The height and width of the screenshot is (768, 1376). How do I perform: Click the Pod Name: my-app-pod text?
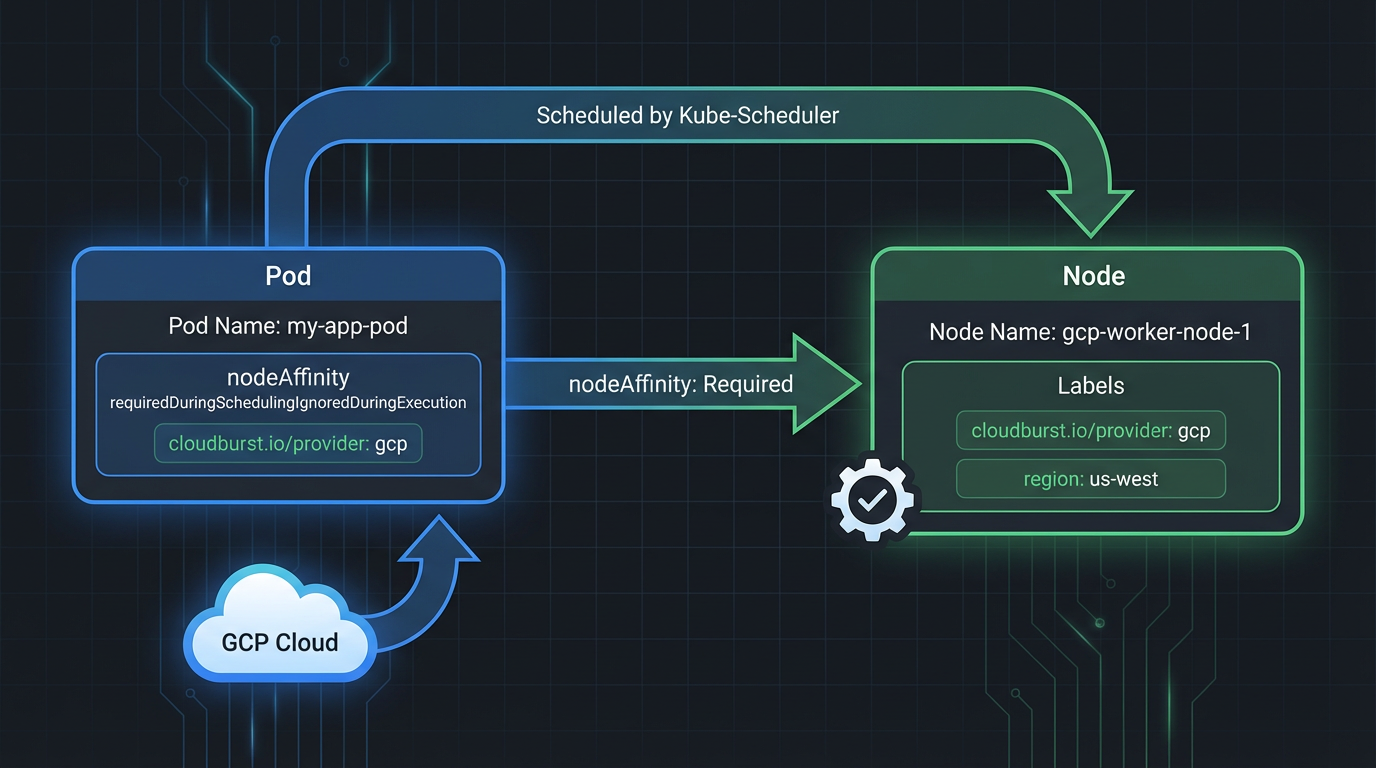coord(287,325)
